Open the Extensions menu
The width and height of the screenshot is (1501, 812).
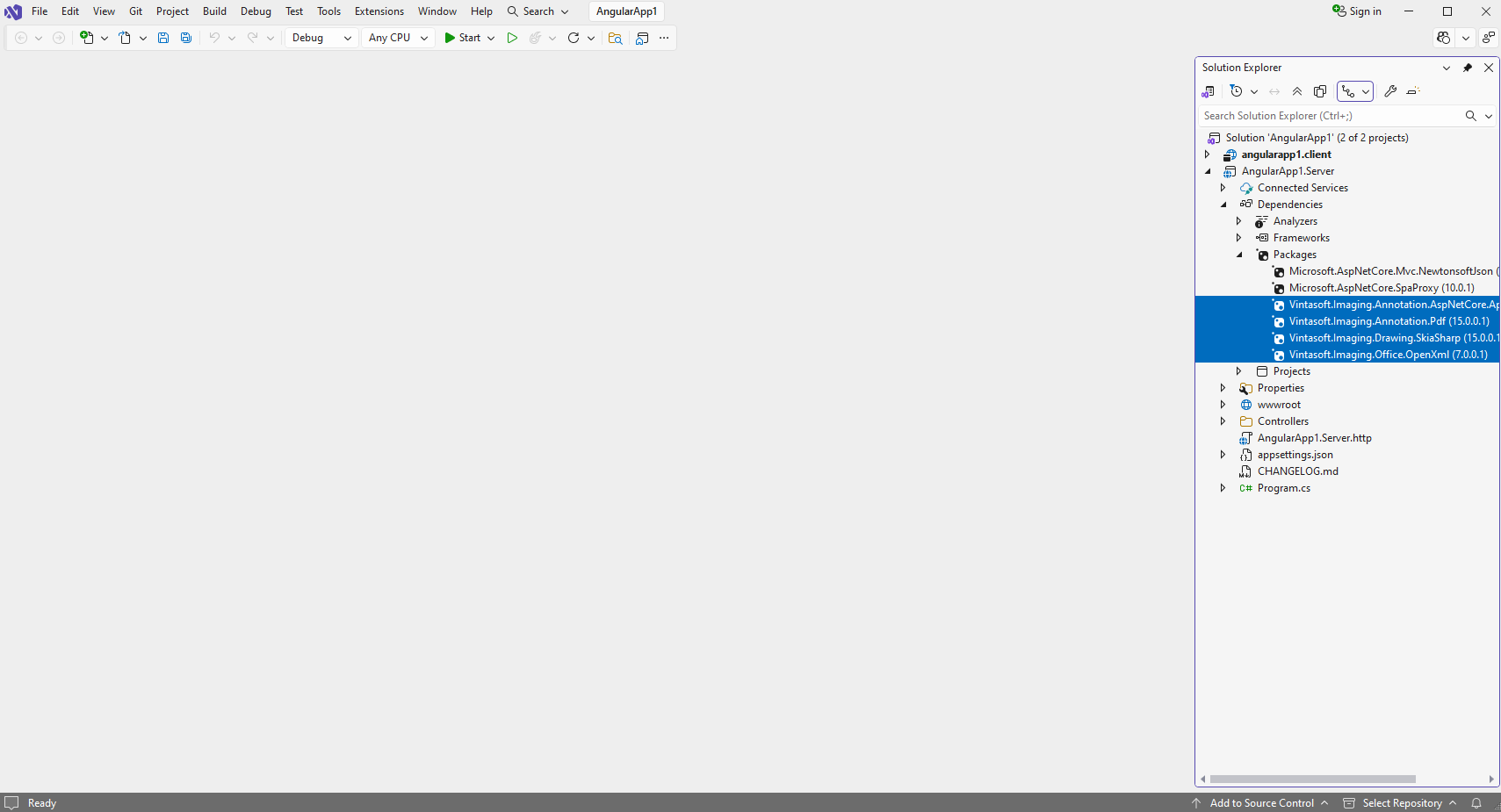coord(379,11)
